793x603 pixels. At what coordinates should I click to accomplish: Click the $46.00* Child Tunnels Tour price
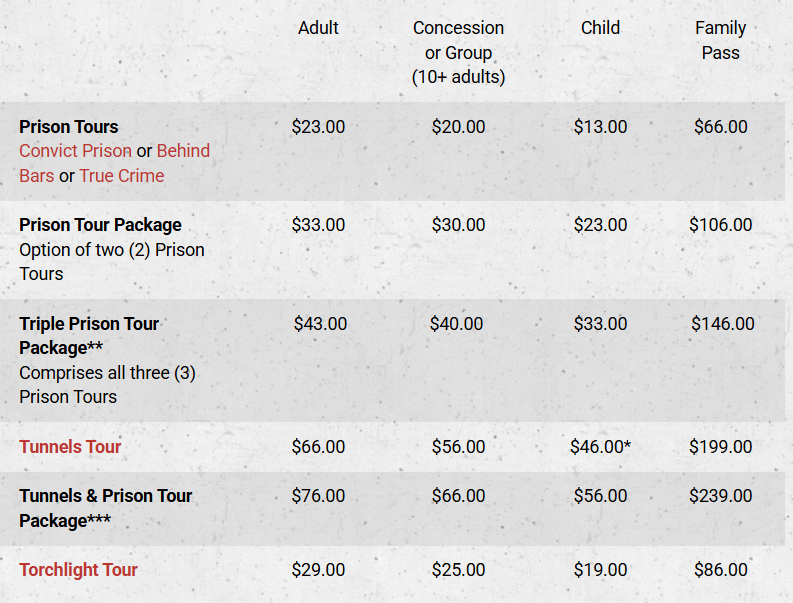pyautogui.click(x=600, y=447)
